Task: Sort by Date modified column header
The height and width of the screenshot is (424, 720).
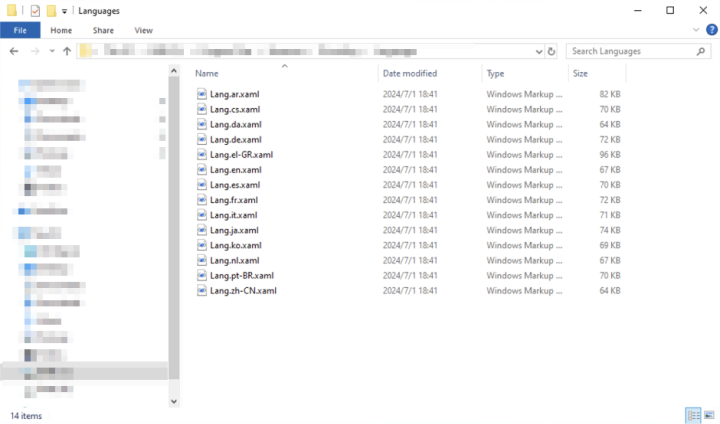Action: 408,73
